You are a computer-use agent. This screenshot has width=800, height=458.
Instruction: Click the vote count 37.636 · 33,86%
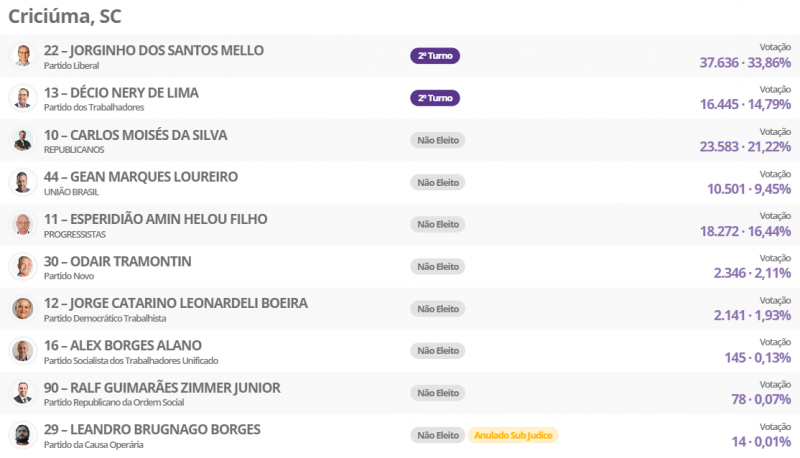tap(745, 62)
